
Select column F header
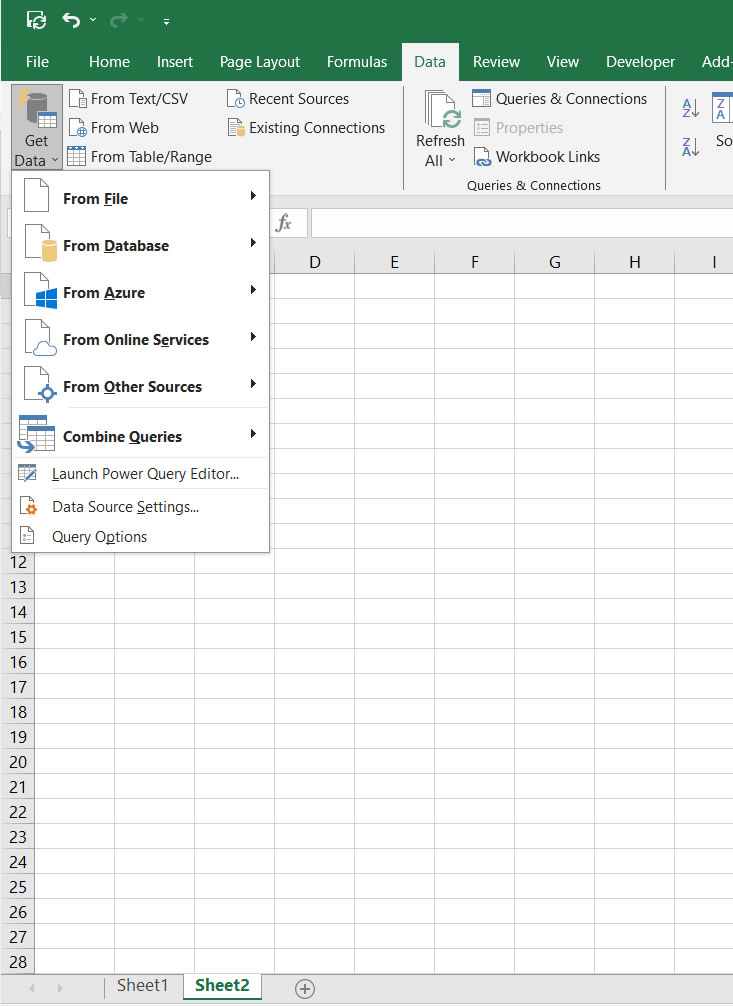pos(475,262)
